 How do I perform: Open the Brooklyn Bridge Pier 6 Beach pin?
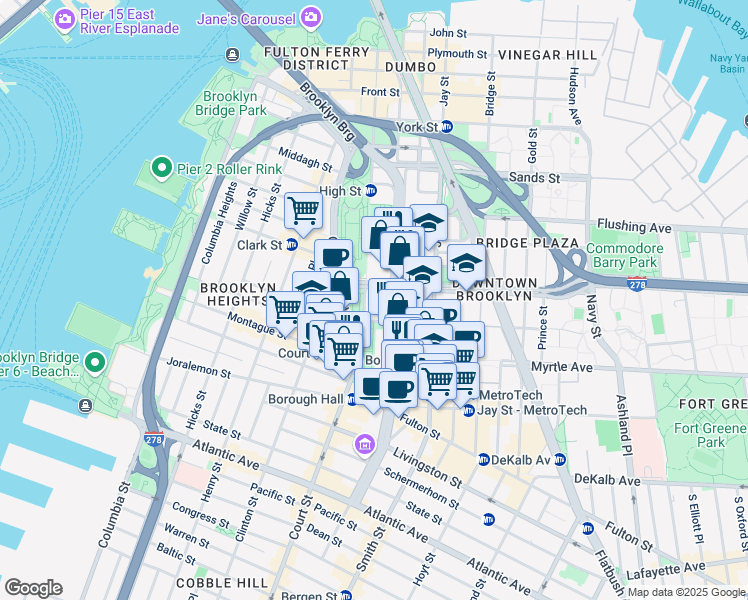pos(95,363)
